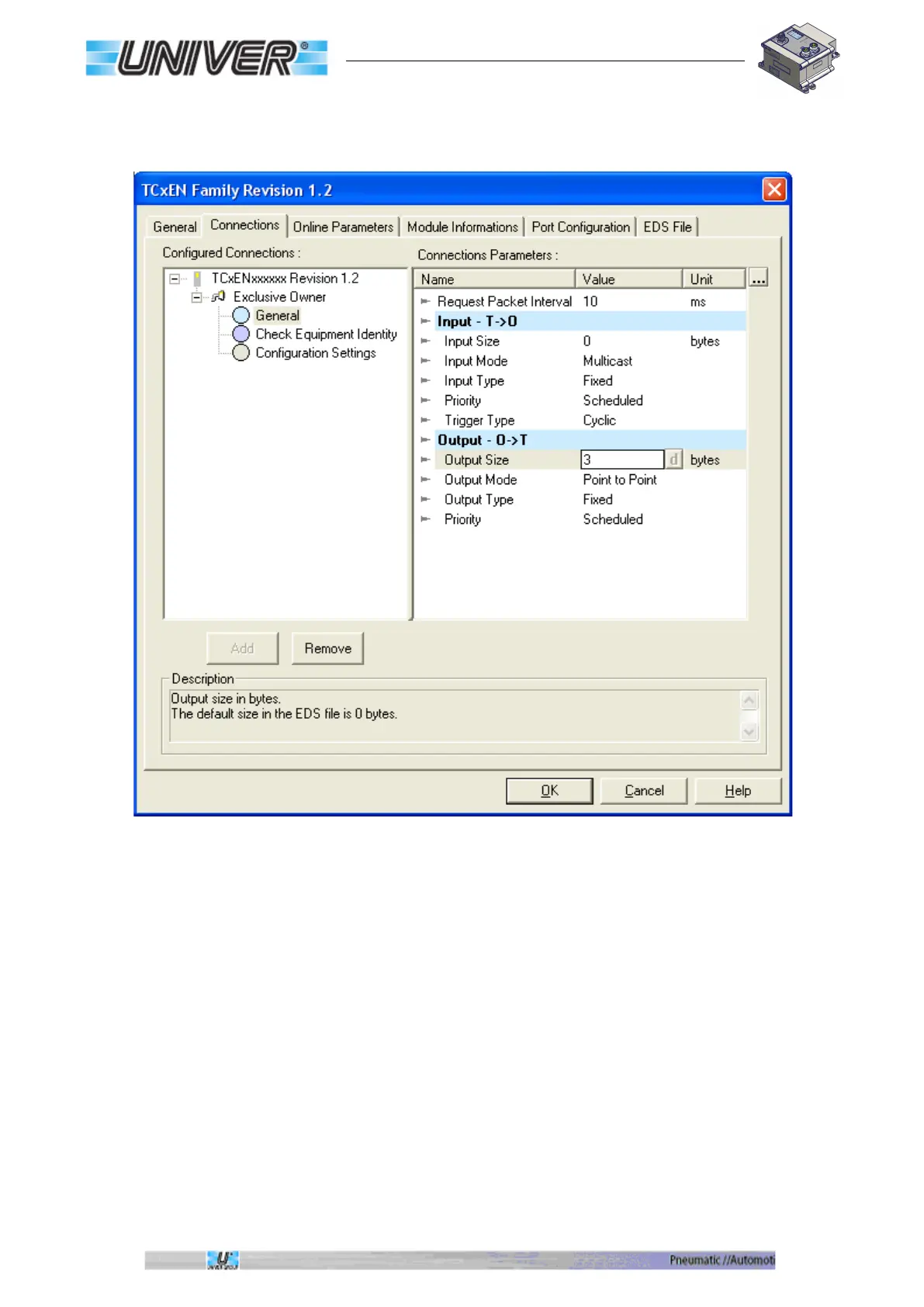Open the Module Informations tab

pyautogui.click(x=462, y=227)
